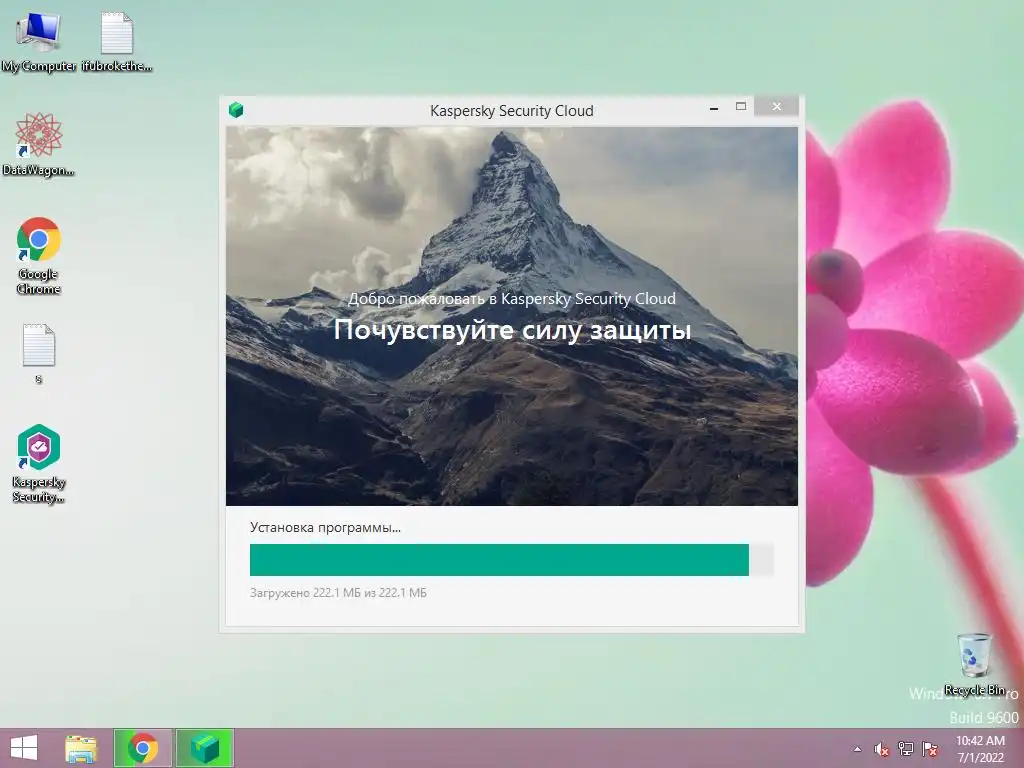Select the Recycle Bin icon
This screenshot has width=1024, height=768.
pyautogui.click(x=974, y=664)
